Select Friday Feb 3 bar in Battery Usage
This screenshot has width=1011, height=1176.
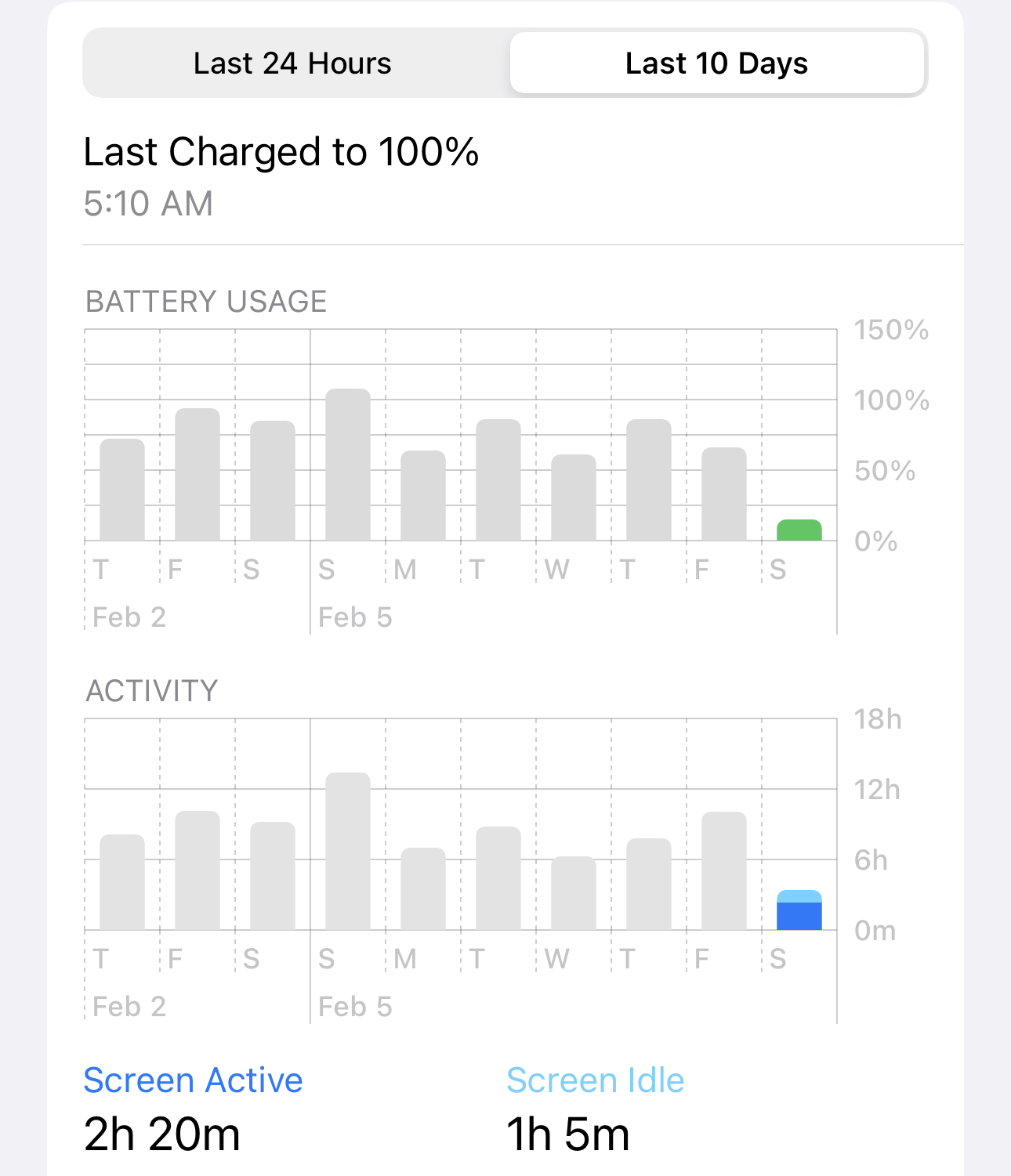tap(197, 474)
